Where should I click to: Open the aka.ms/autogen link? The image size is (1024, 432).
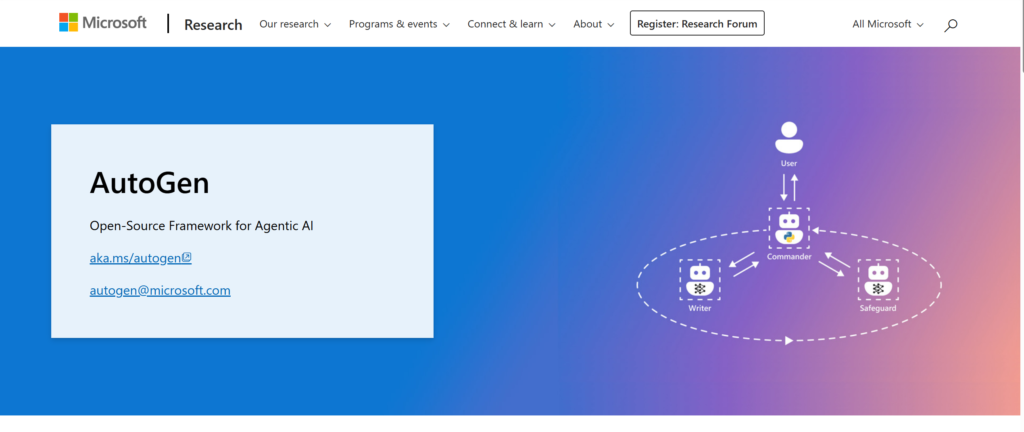[x=135, y=258]
